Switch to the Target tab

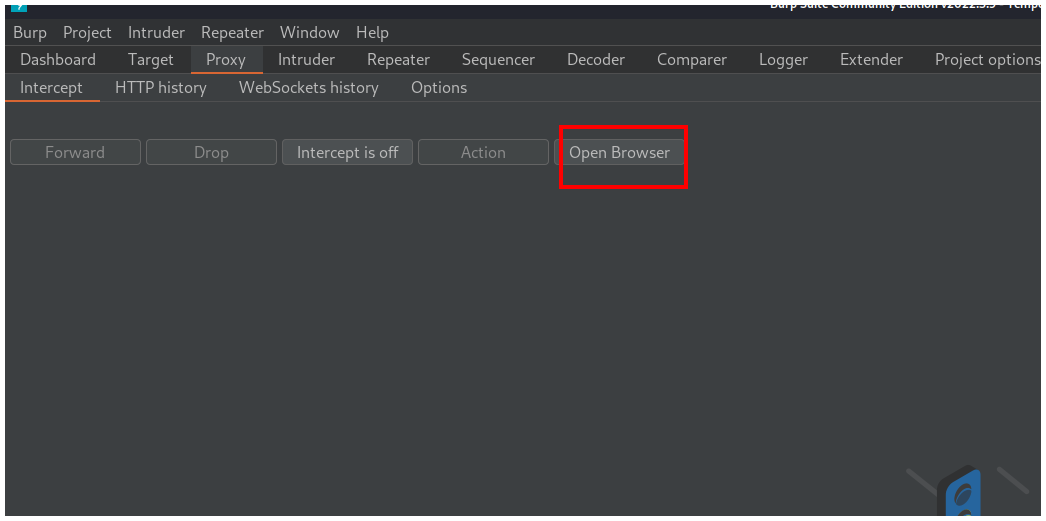151,60
